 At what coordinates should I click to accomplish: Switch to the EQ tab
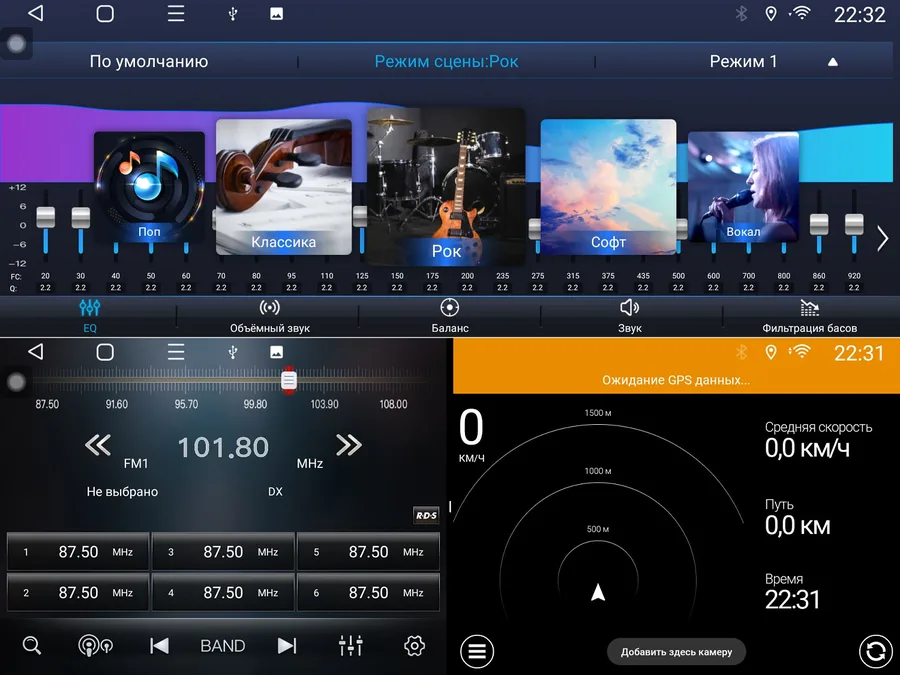tap(90, 316)
